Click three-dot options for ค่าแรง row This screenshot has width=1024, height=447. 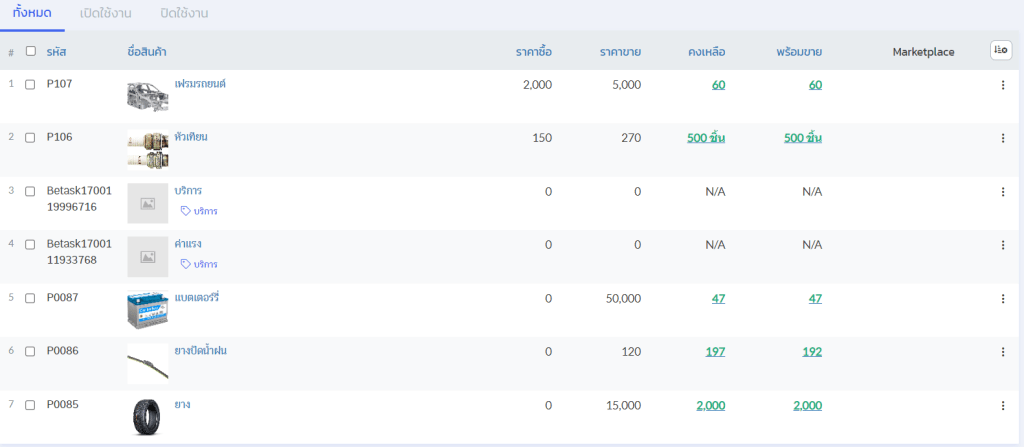pyautogui.click(x=1002, y=245)
